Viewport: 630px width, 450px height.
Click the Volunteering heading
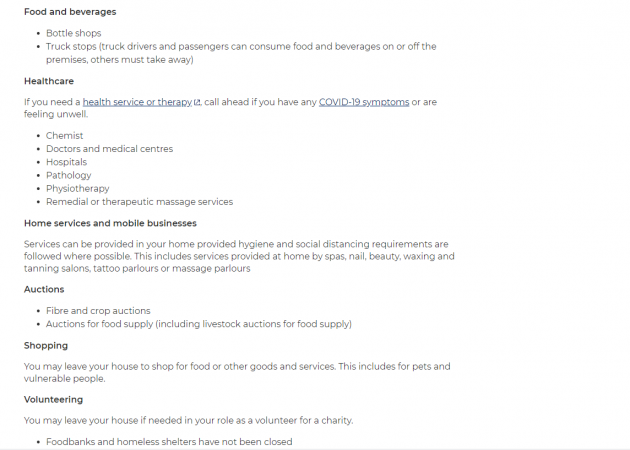tap(53, 399)
